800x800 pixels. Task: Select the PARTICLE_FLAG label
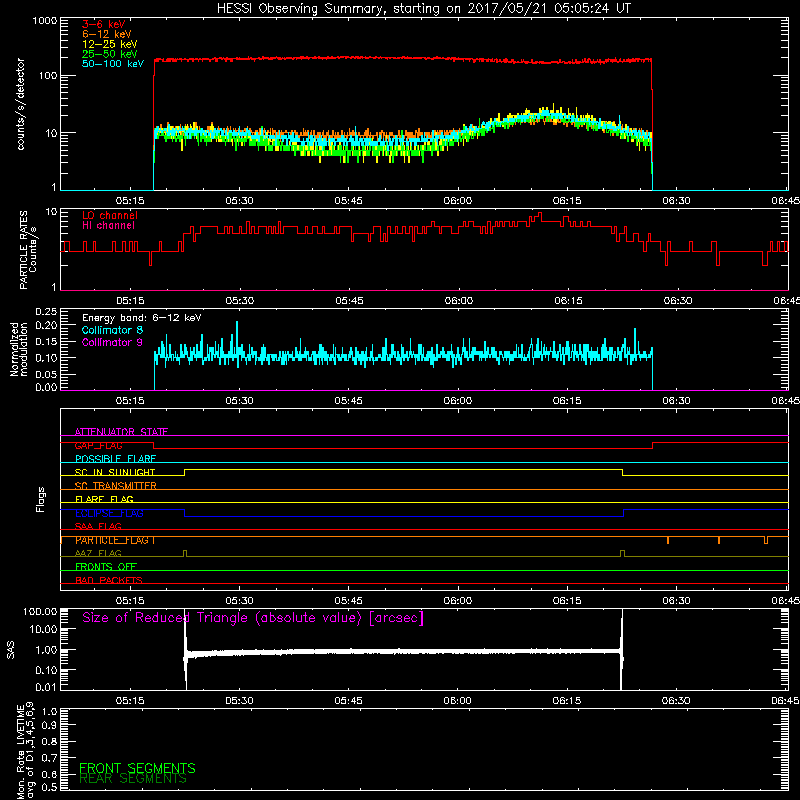[x=113, y=540]
